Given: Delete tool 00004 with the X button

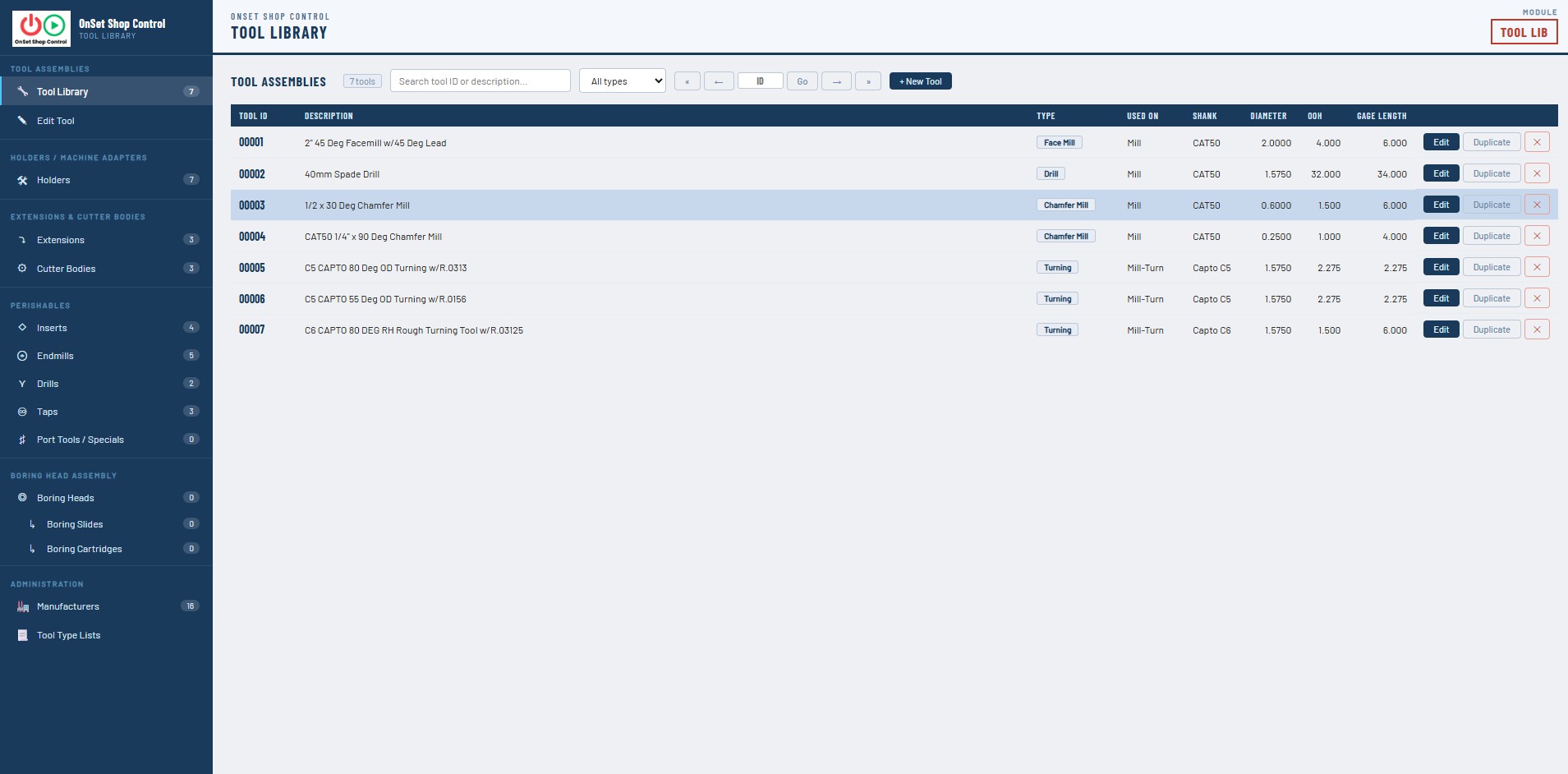Looking at the screenshot, I should pyautogui.click(x=1537, y=236).
